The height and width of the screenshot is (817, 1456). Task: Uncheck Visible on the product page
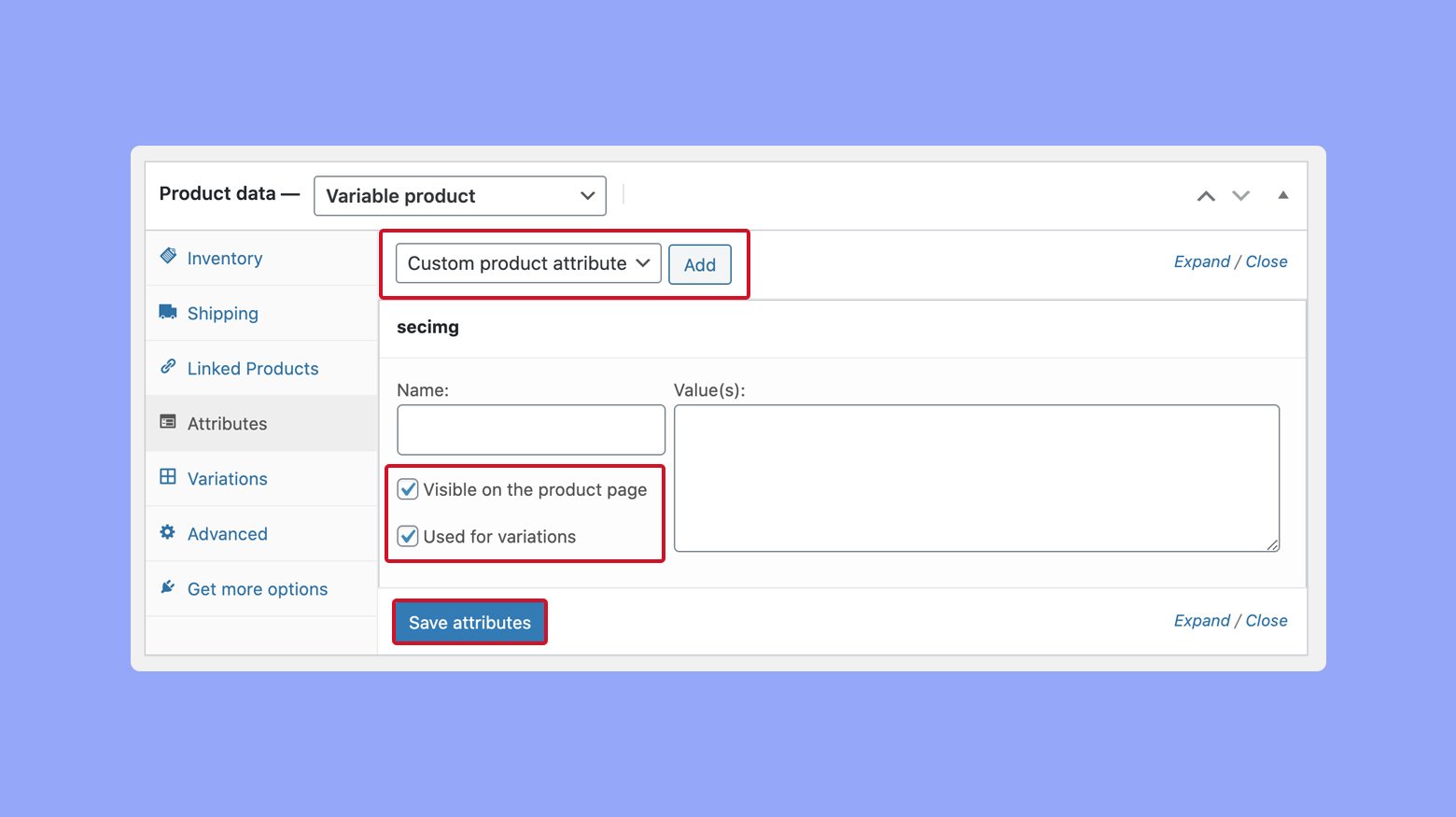(x=408, y=489)
